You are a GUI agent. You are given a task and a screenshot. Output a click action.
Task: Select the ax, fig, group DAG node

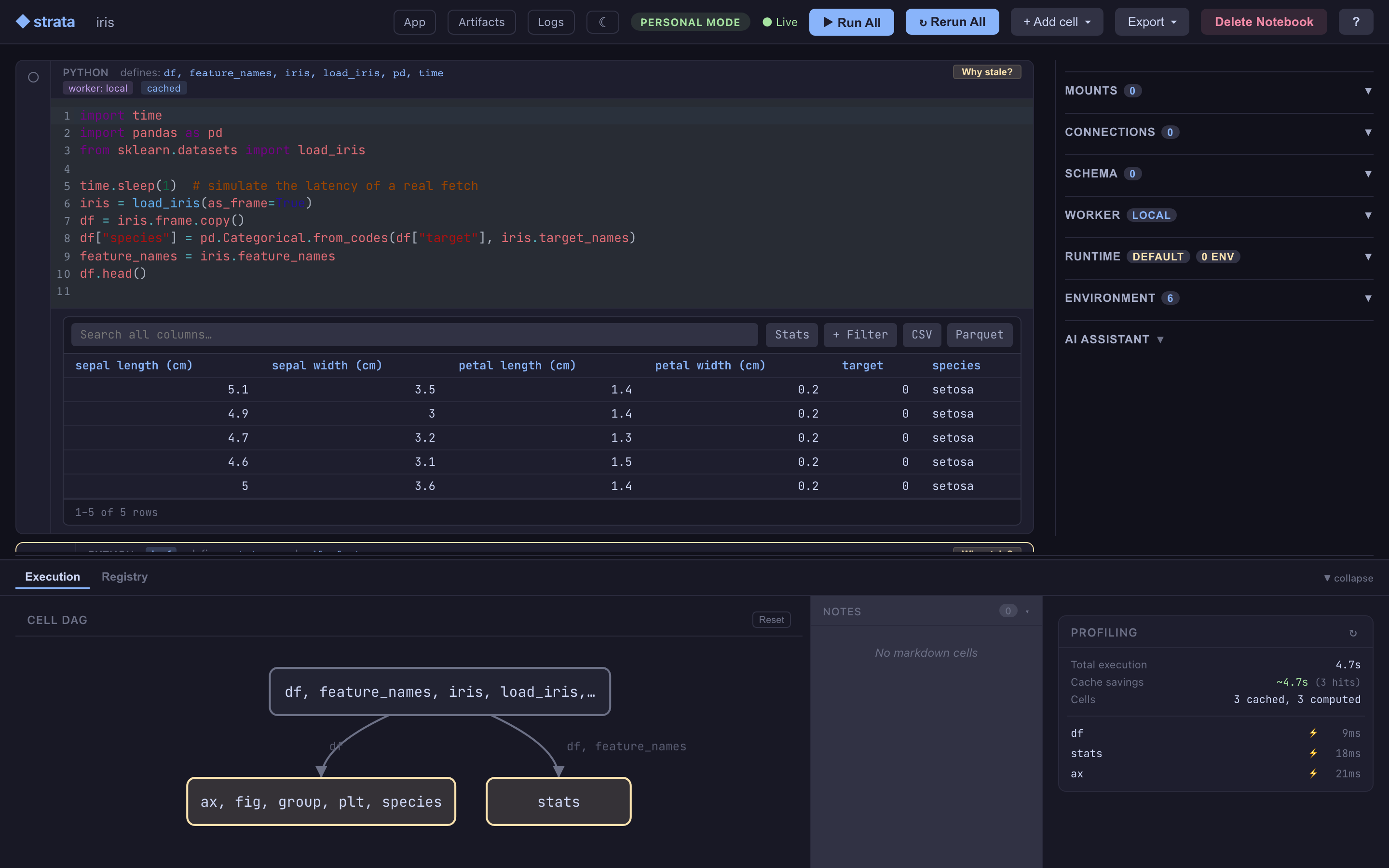pyautogui.click(x=321, y=801)
